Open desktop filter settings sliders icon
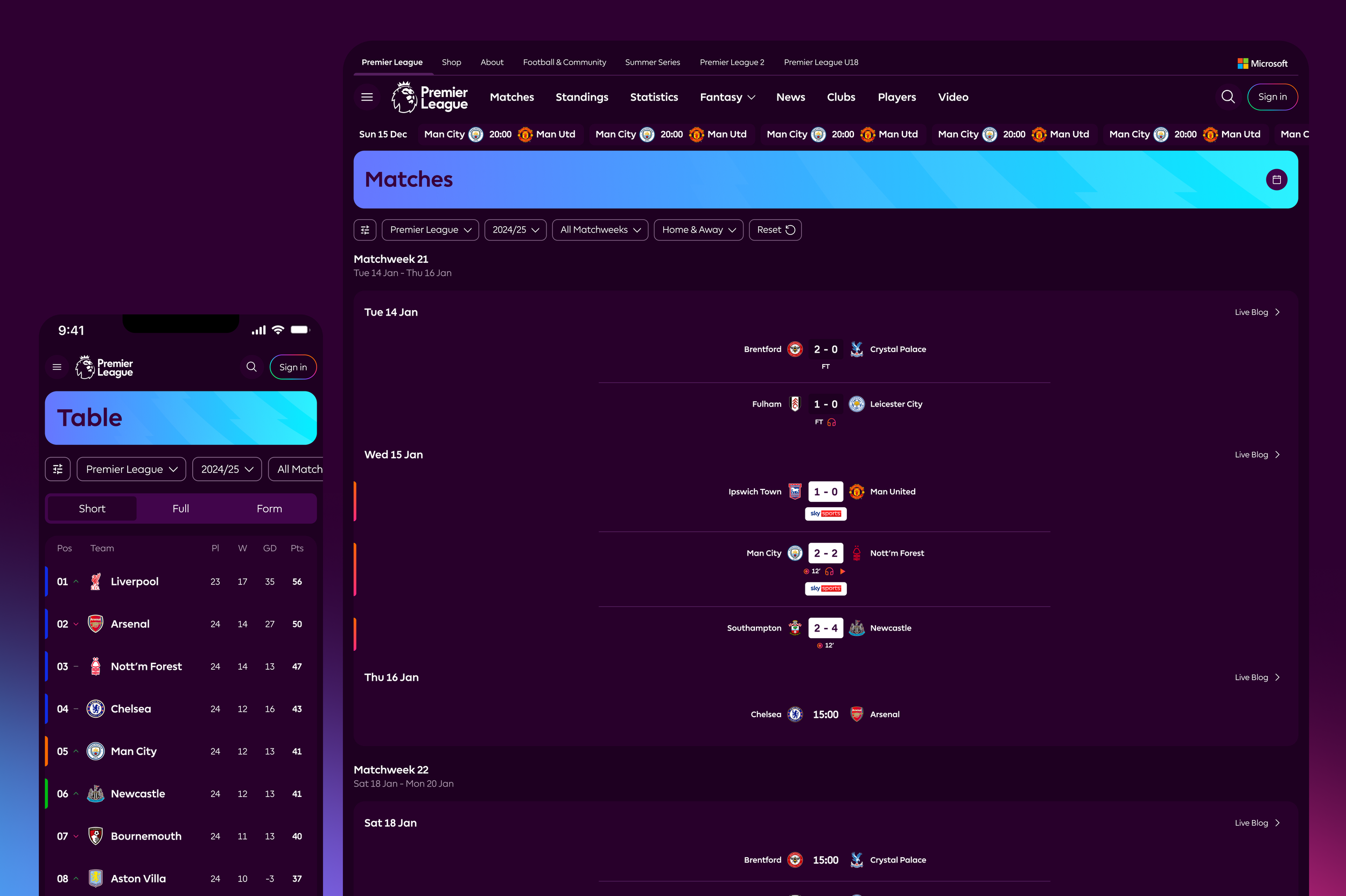The height and width of the screenshot is (896, 1346). coord(365,230)
